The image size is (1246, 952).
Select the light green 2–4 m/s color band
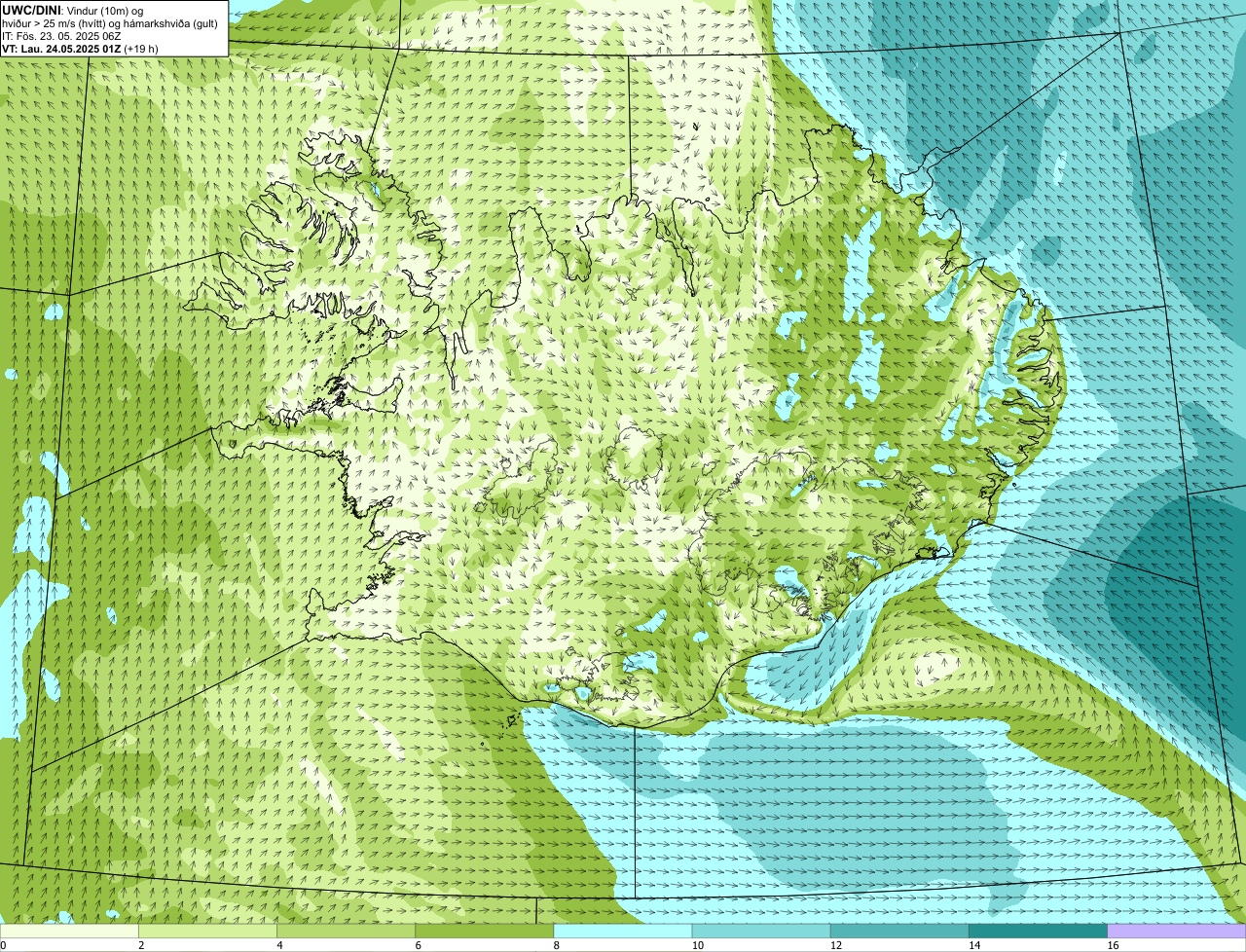click(207, 931)
